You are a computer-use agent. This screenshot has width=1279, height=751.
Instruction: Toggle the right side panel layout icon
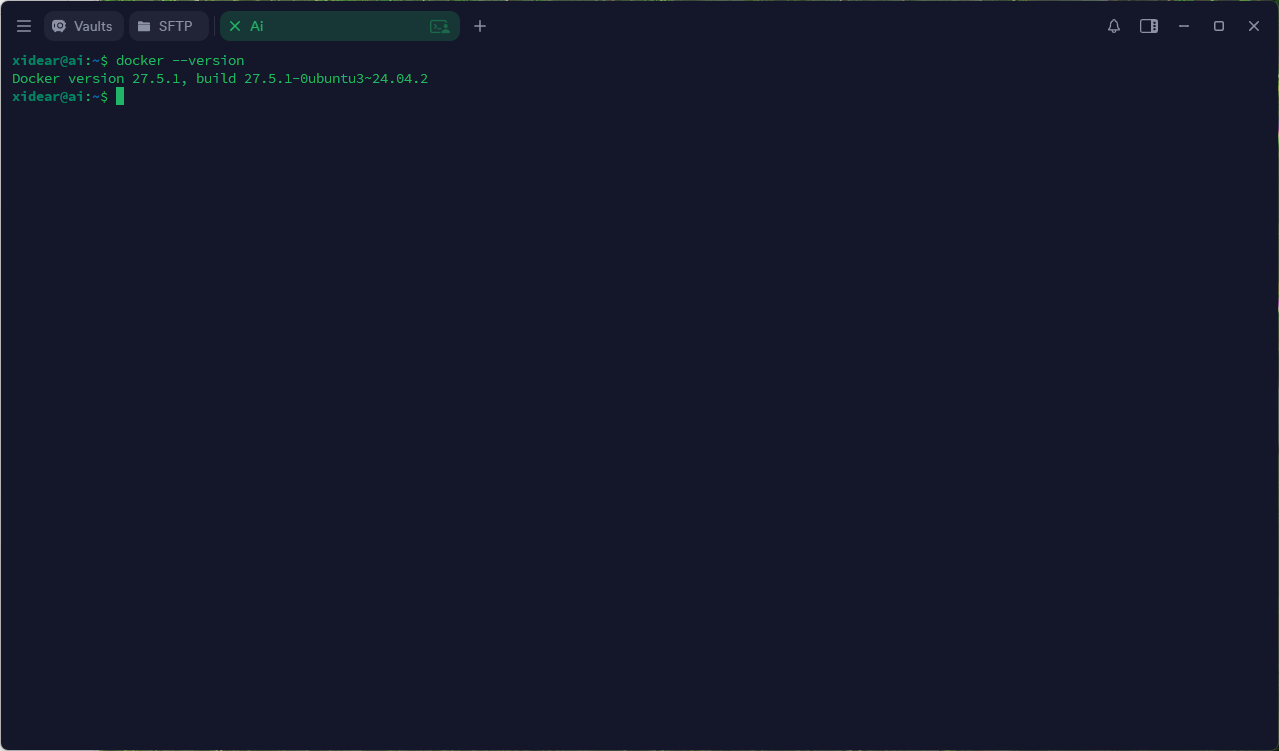[x=1149, y=27]
